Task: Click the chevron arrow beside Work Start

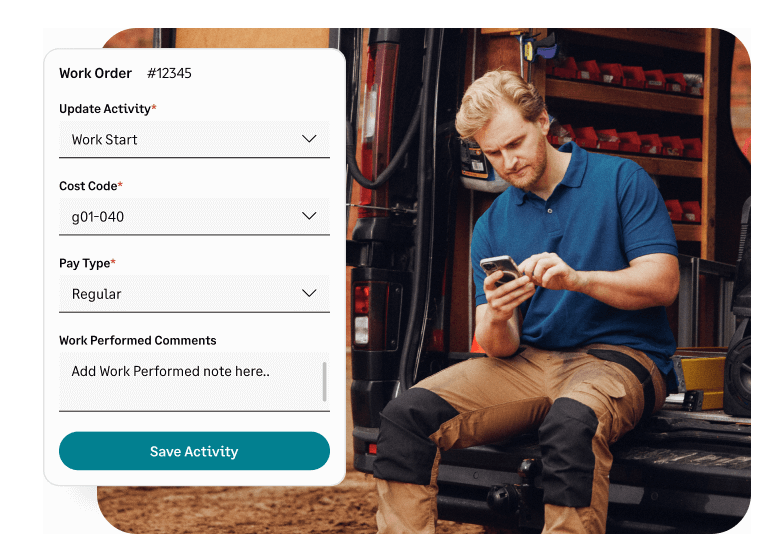Action: point(309,139)
